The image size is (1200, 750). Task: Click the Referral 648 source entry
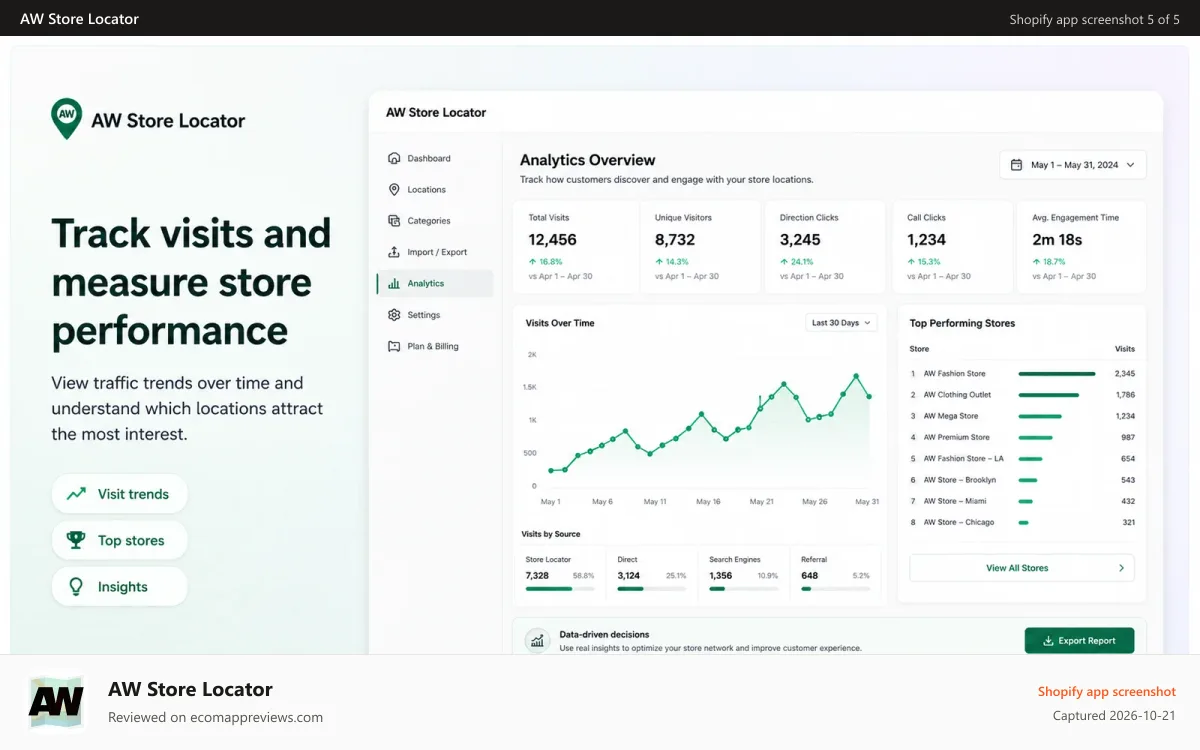click(x=835, y=575)
